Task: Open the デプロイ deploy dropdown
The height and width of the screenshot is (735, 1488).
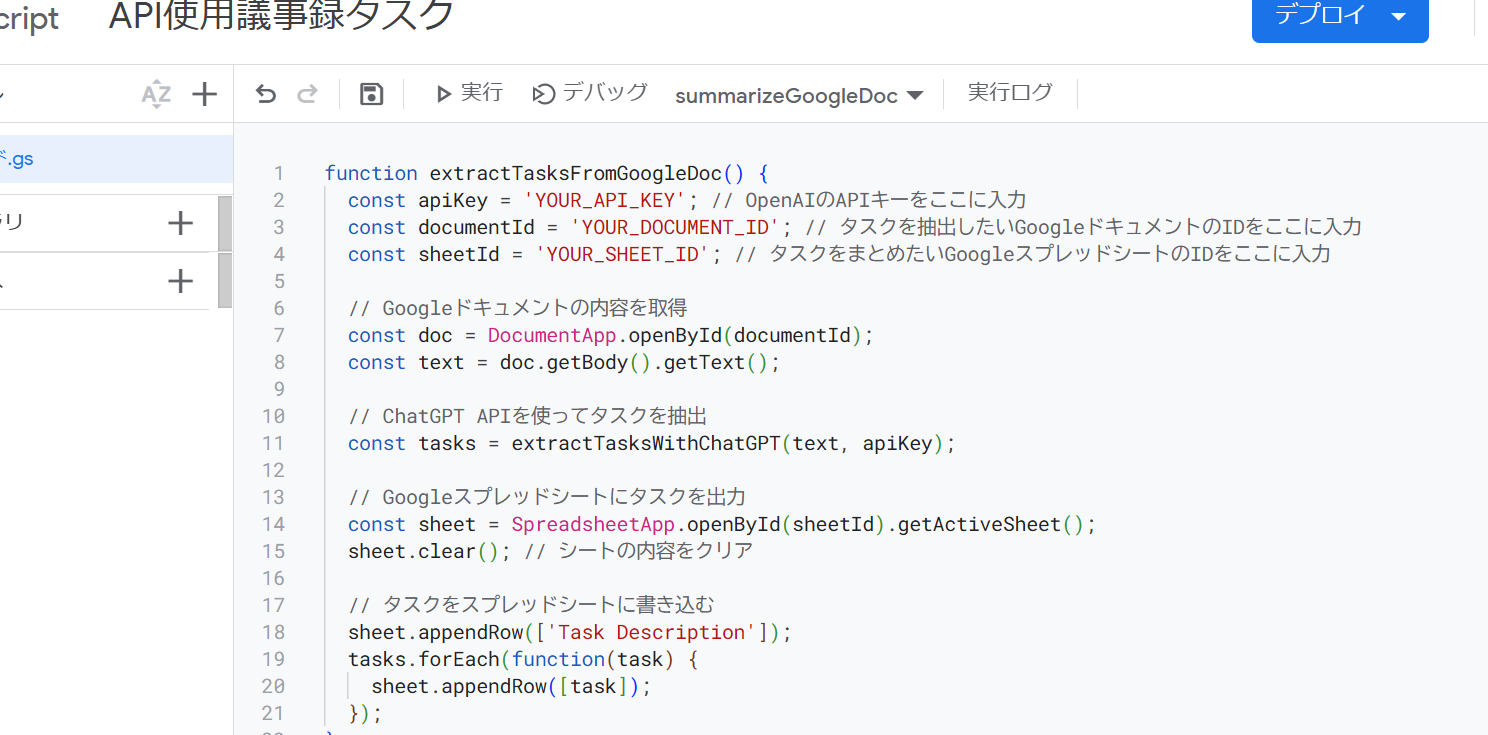Action: point(1340,16)
